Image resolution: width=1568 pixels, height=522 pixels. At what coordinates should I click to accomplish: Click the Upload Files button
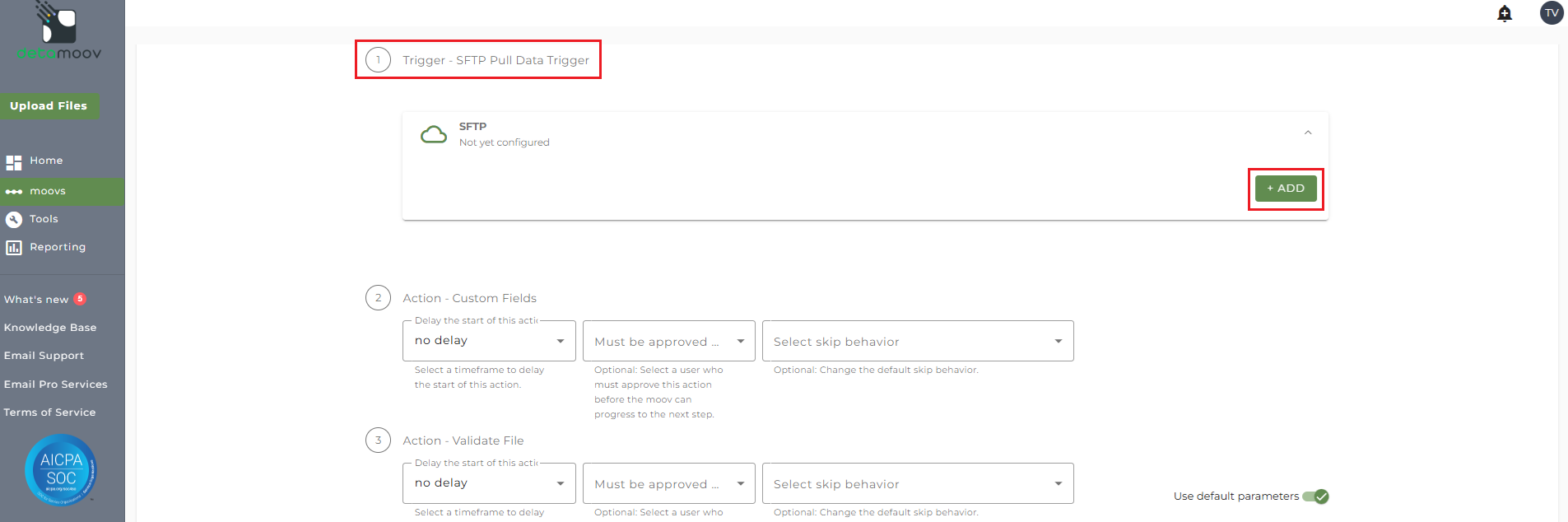point(49,106)
